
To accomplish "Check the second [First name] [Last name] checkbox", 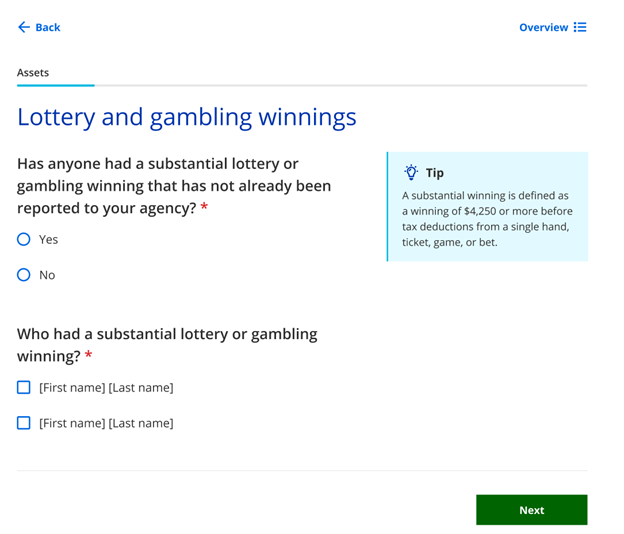I will (24, 423).
